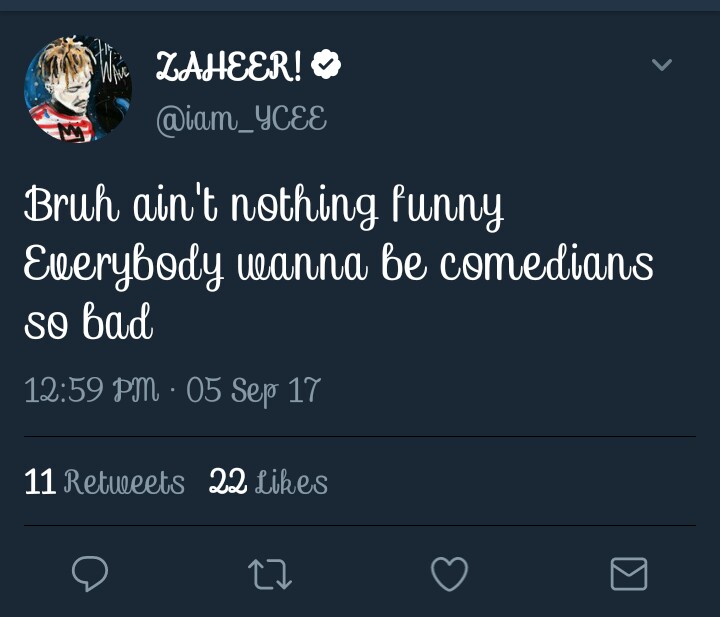Viewport: 720px width, 617px height.
Task: Retweet this tweet using the arrows icon
Action: coord(269,573)
